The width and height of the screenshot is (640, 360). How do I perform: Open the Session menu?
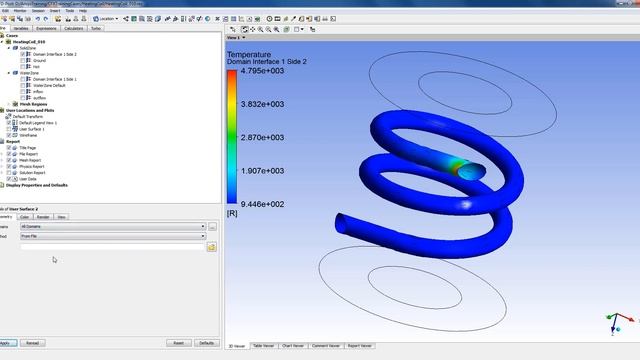coord(38,11)
